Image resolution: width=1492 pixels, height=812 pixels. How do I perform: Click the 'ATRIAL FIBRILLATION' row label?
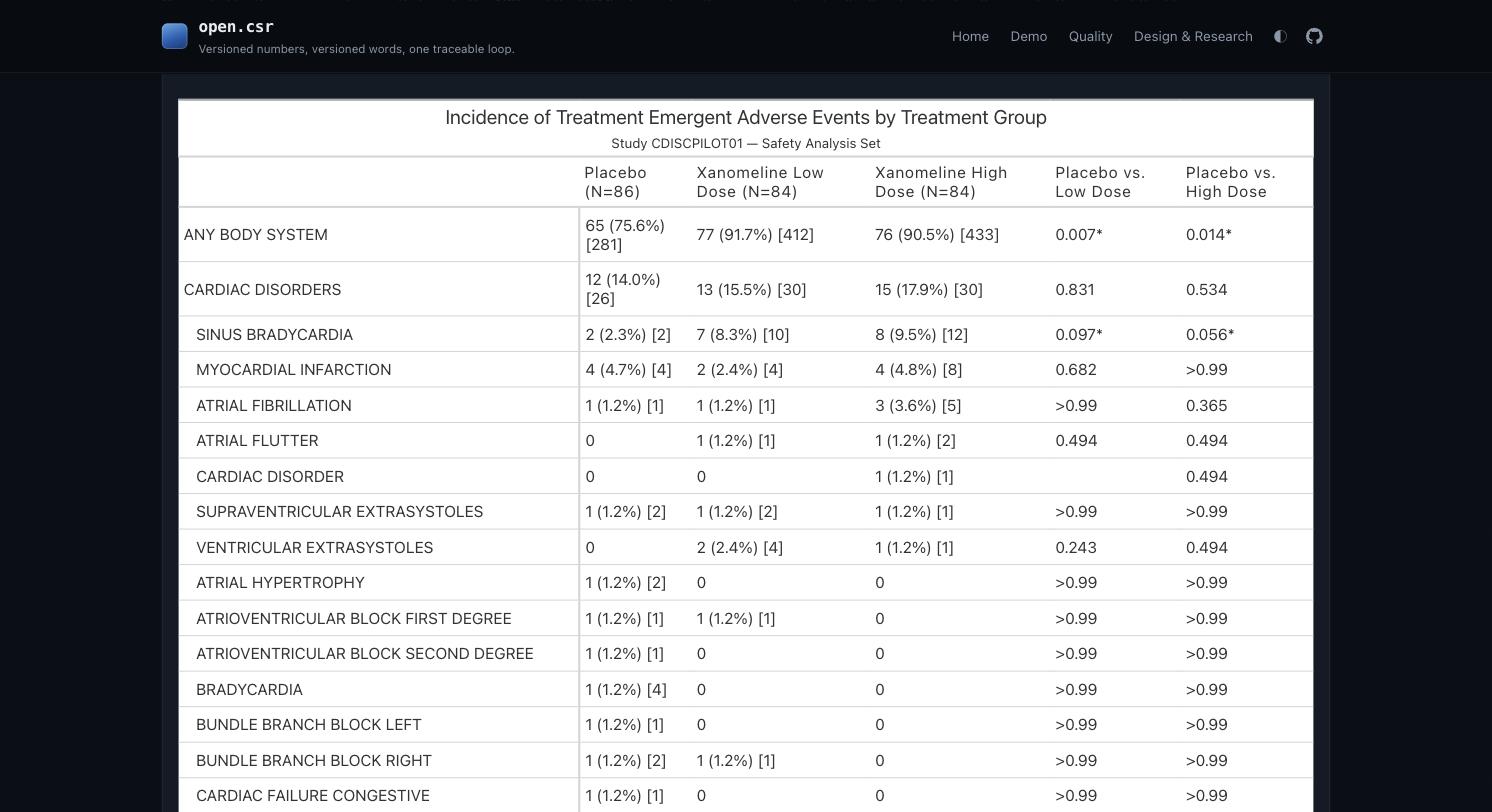[x=274, y=406]
